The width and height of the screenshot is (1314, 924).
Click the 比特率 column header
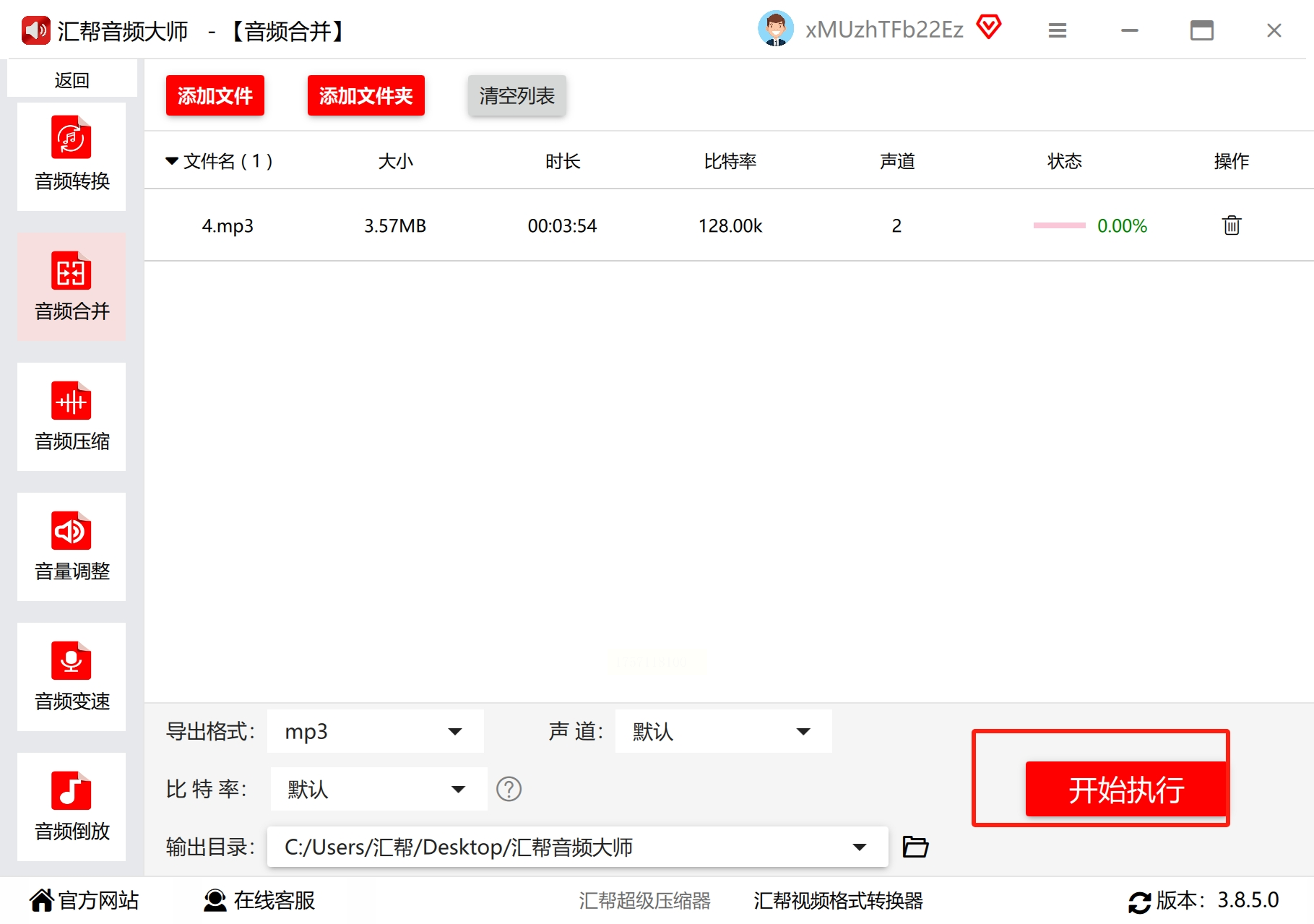coord(730,161)
